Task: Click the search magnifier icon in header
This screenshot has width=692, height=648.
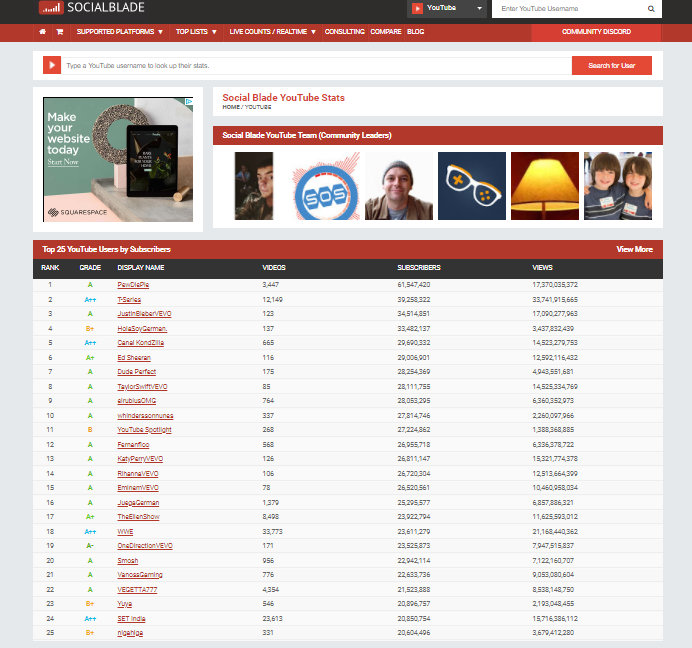Action: pyautogui.click(x=651, y=8)
